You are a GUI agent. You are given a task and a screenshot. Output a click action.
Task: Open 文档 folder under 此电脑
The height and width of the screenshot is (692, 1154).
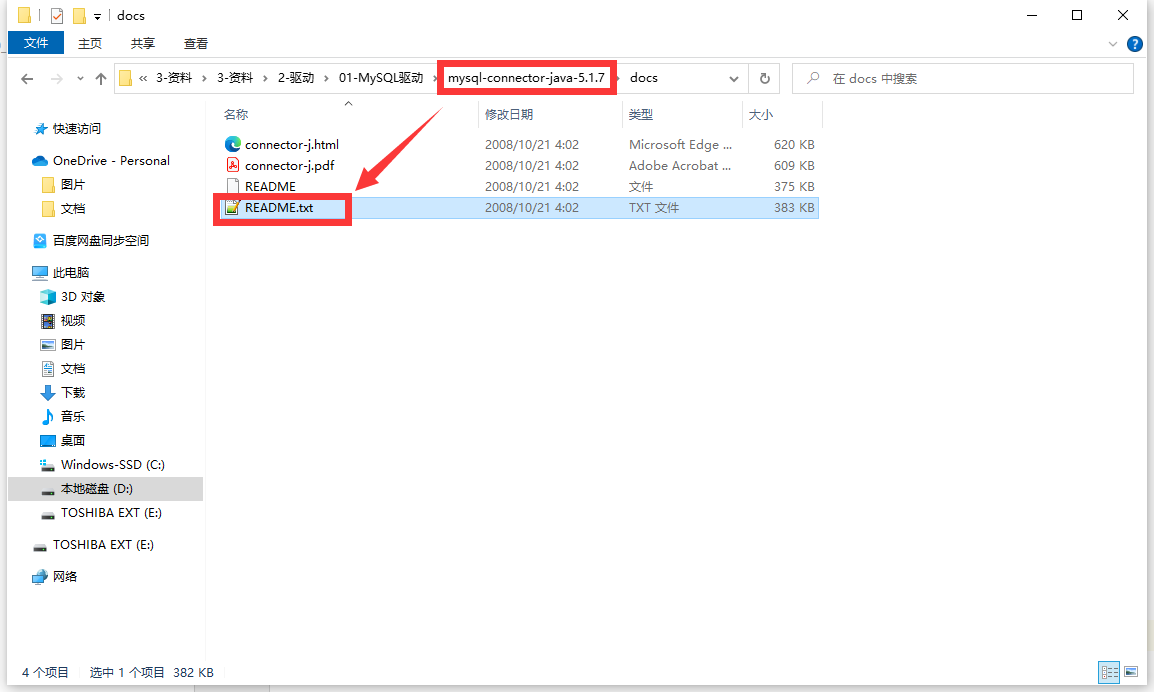[x=73, y=369]
